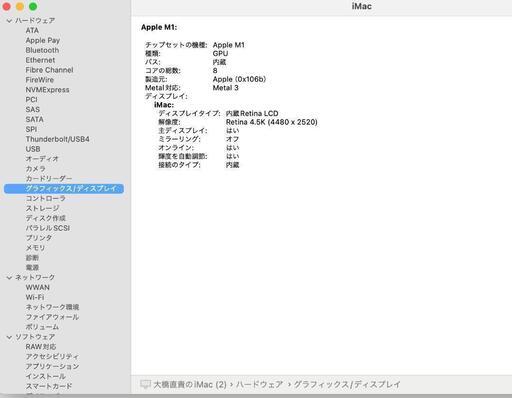This screenshot has height=398, width=512.
Task: Select ATA in the sidebar
Action: [x=32, y=30]
